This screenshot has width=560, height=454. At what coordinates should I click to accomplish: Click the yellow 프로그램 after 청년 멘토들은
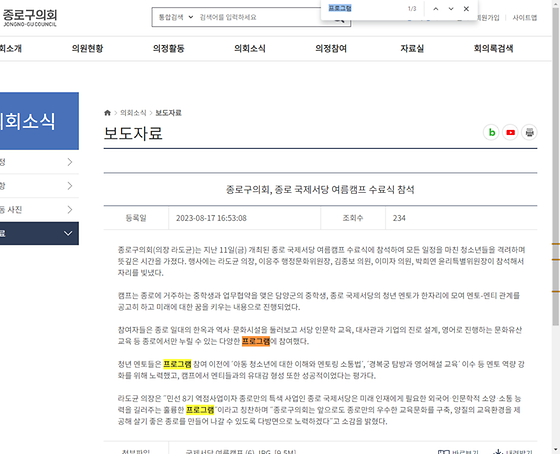click(x=177, y=364)
